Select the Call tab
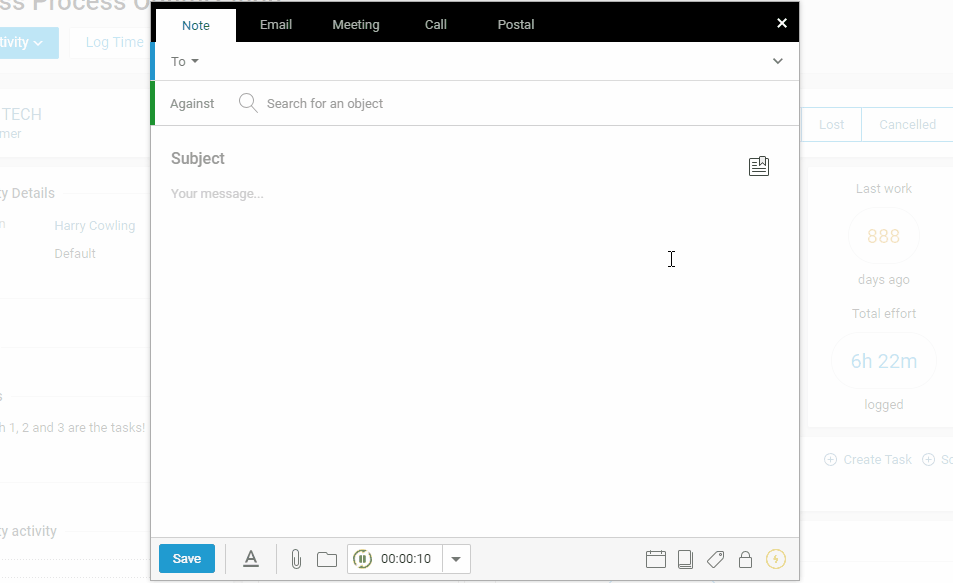The image size is (953, 583). [x=436, y=25]
